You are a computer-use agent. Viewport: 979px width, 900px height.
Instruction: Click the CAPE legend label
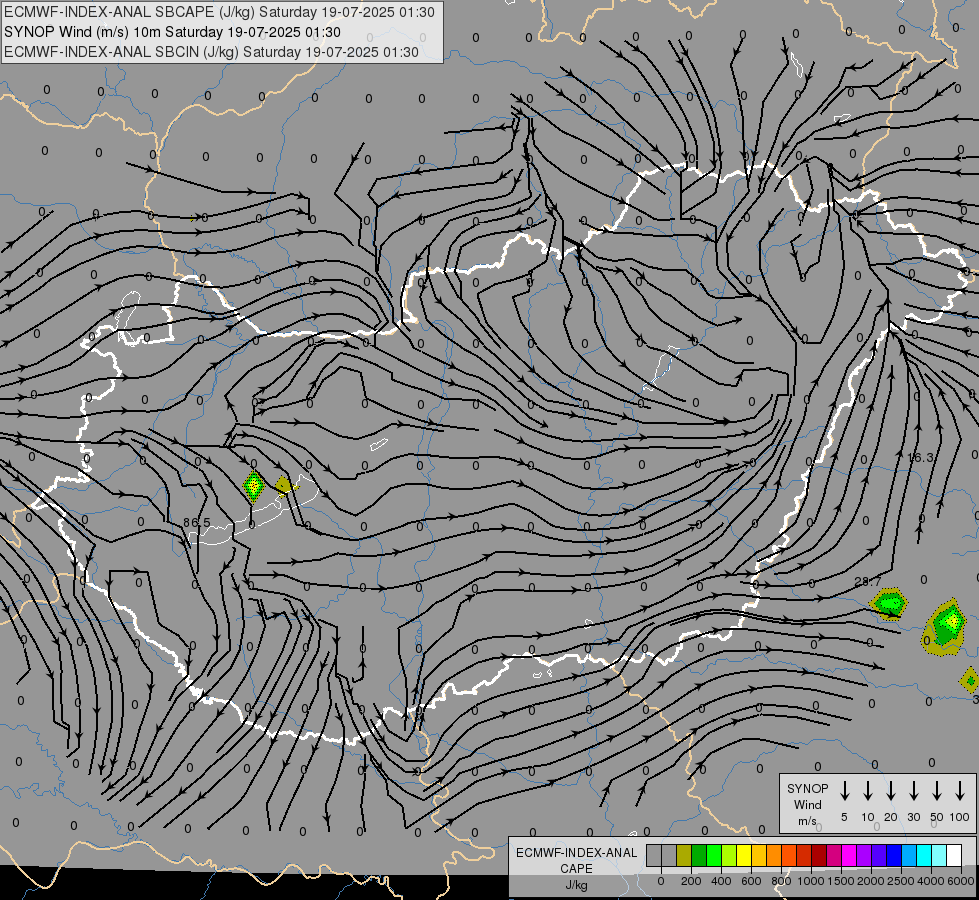click(x=576, y=869)
